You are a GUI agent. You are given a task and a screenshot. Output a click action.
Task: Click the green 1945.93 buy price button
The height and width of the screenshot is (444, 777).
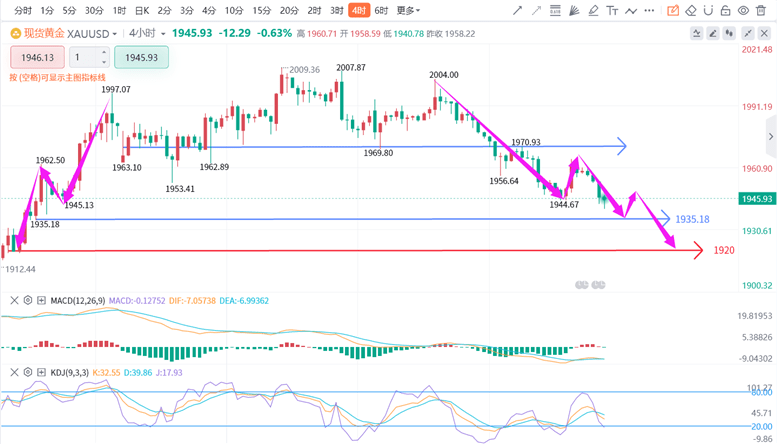(x=141, y=58)
